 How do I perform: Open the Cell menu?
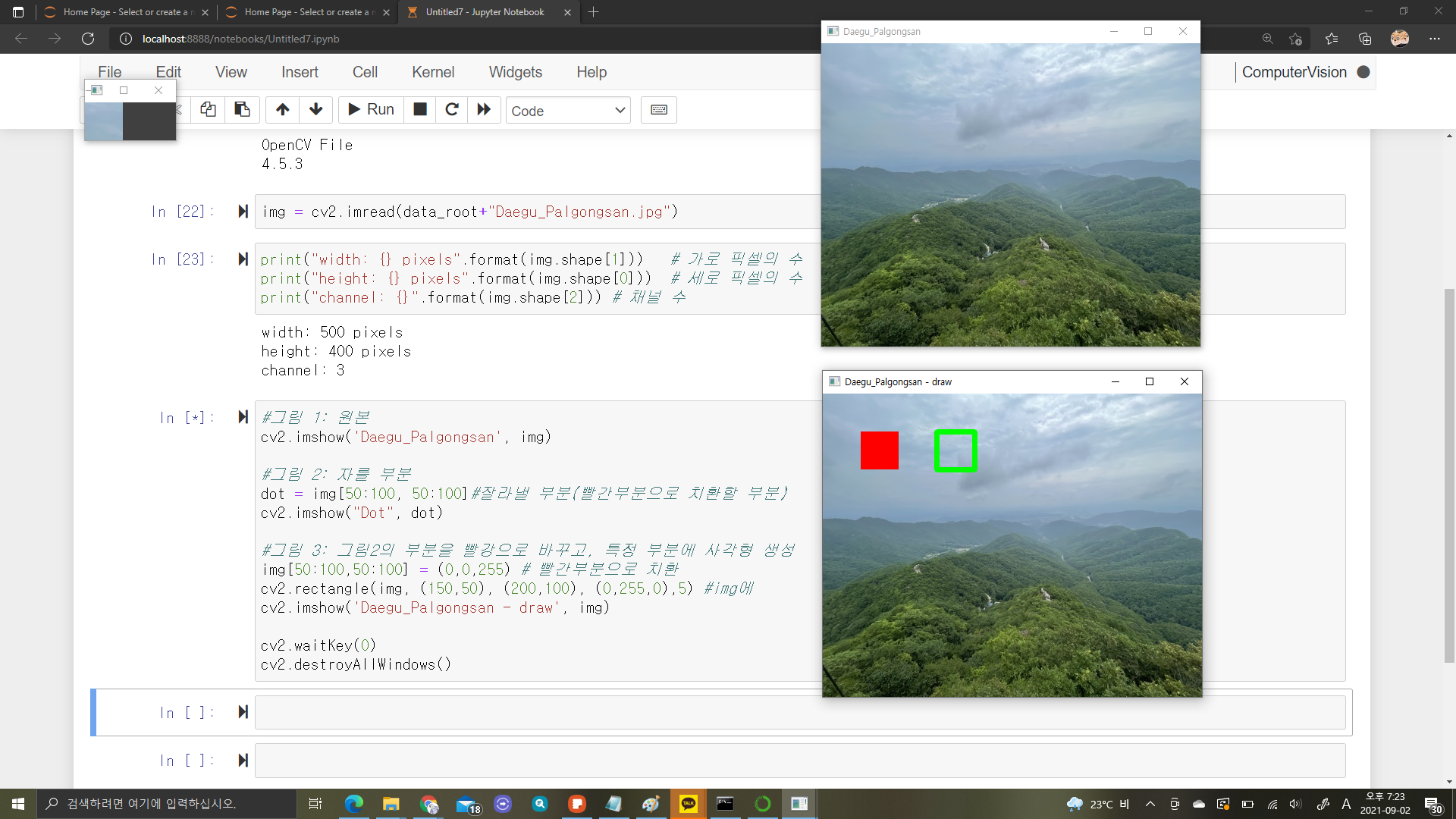365,72
